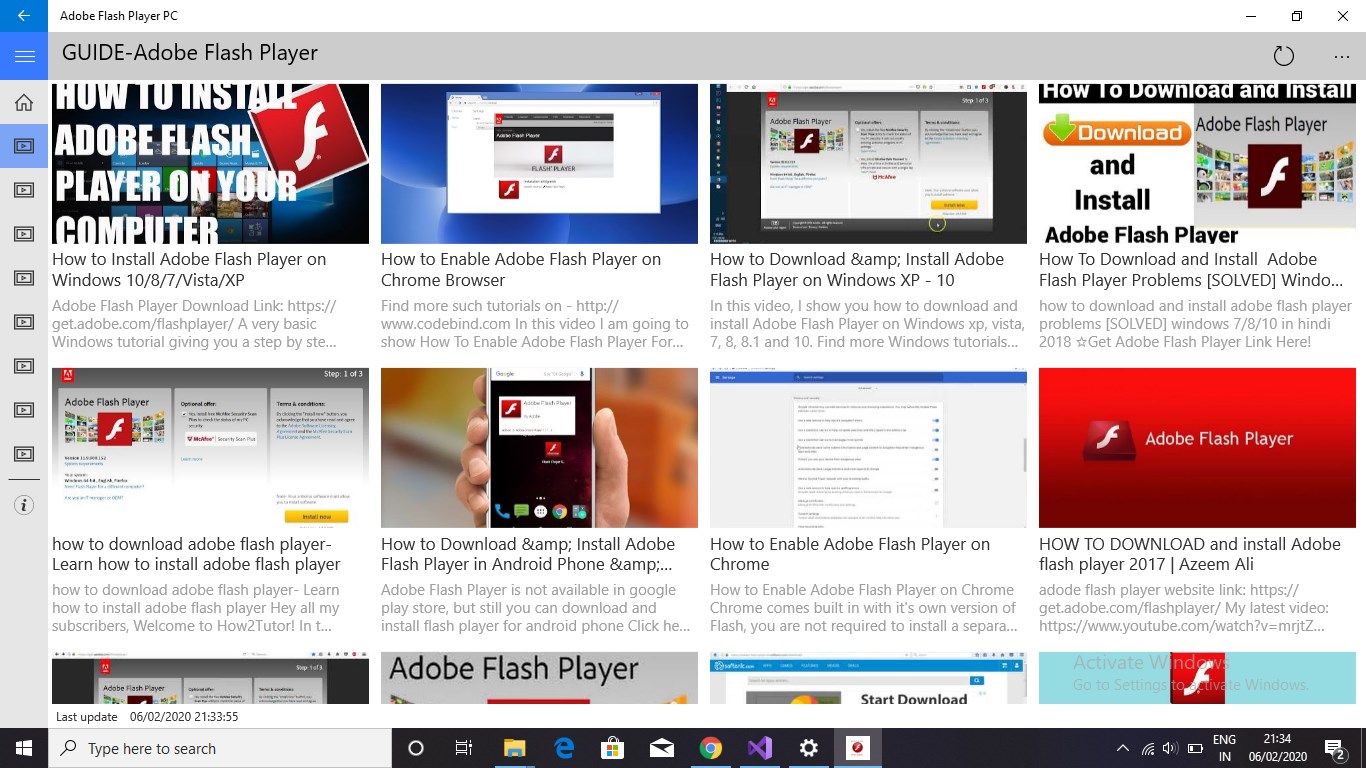
Task: Select the Chrome browser Flash Player thumbnail on blue desktop
Action: coord(539,164)
